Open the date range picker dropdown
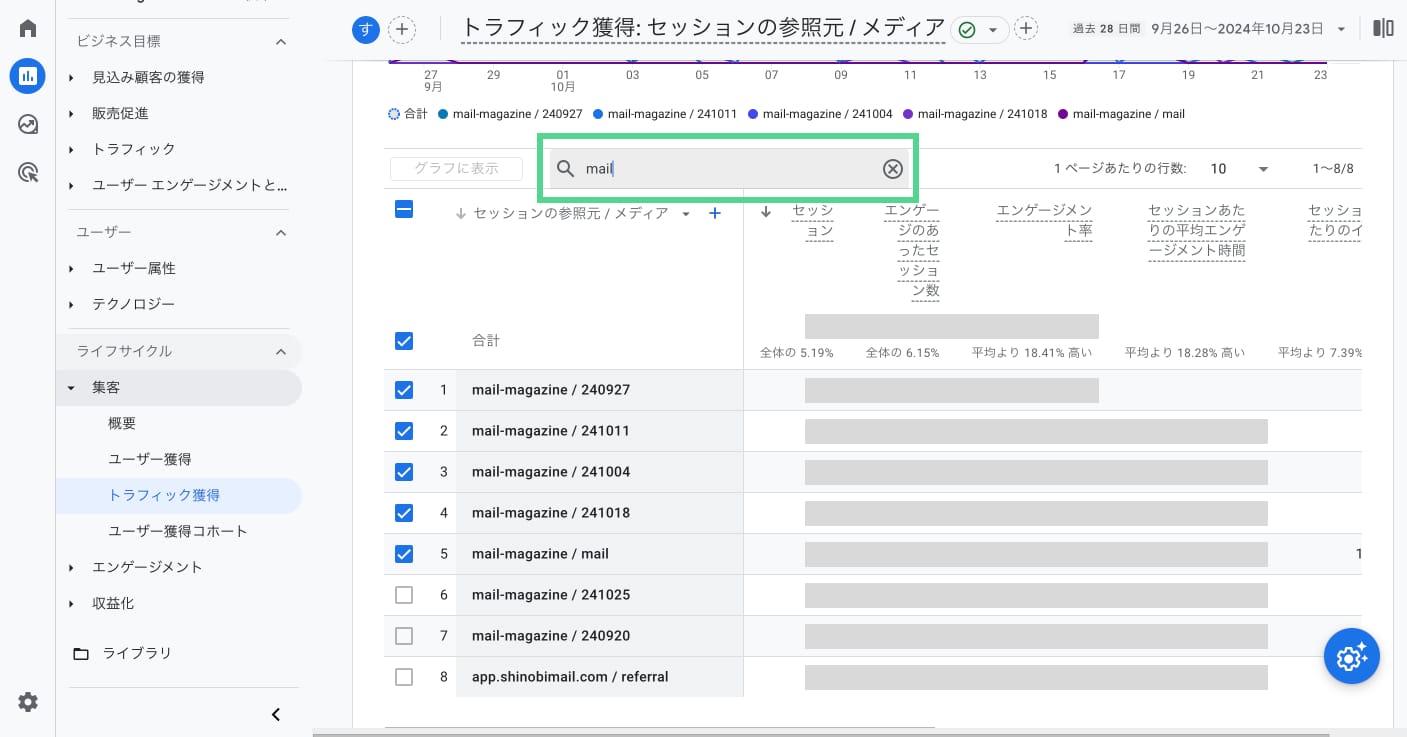 tap(1341, 30)
